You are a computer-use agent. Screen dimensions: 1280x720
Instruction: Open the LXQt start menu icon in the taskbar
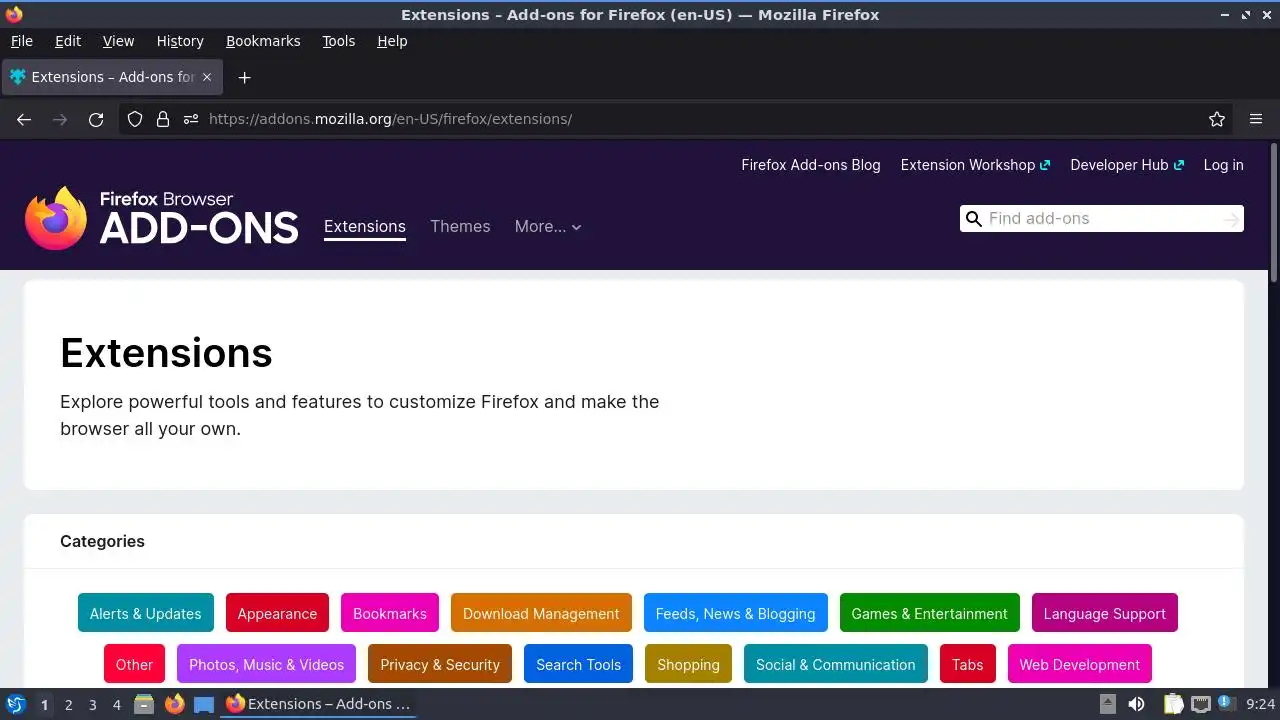(x=15, y=704)
